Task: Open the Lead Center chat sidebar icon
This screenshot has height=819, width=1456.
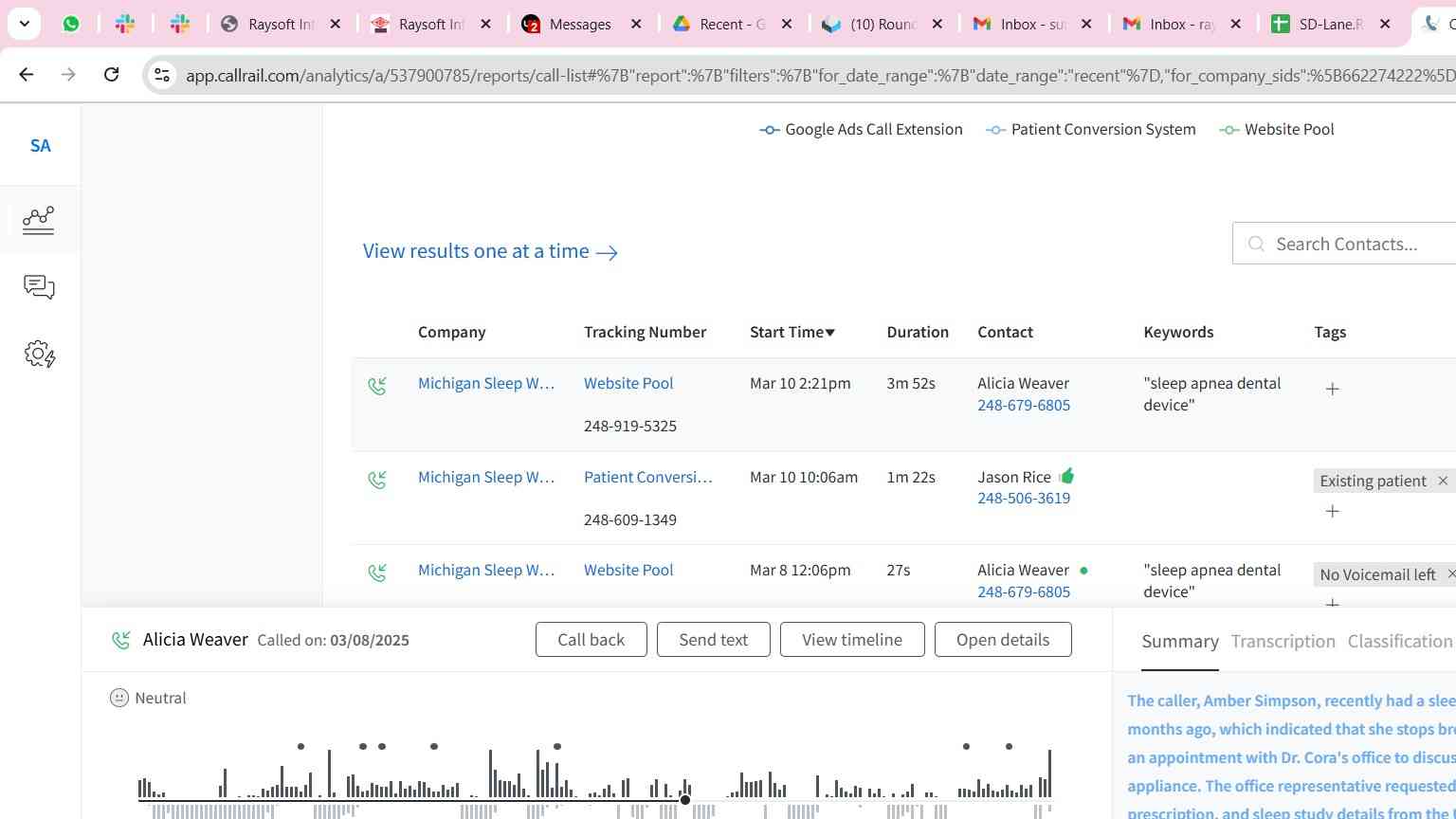Action: tap(39, 287)
